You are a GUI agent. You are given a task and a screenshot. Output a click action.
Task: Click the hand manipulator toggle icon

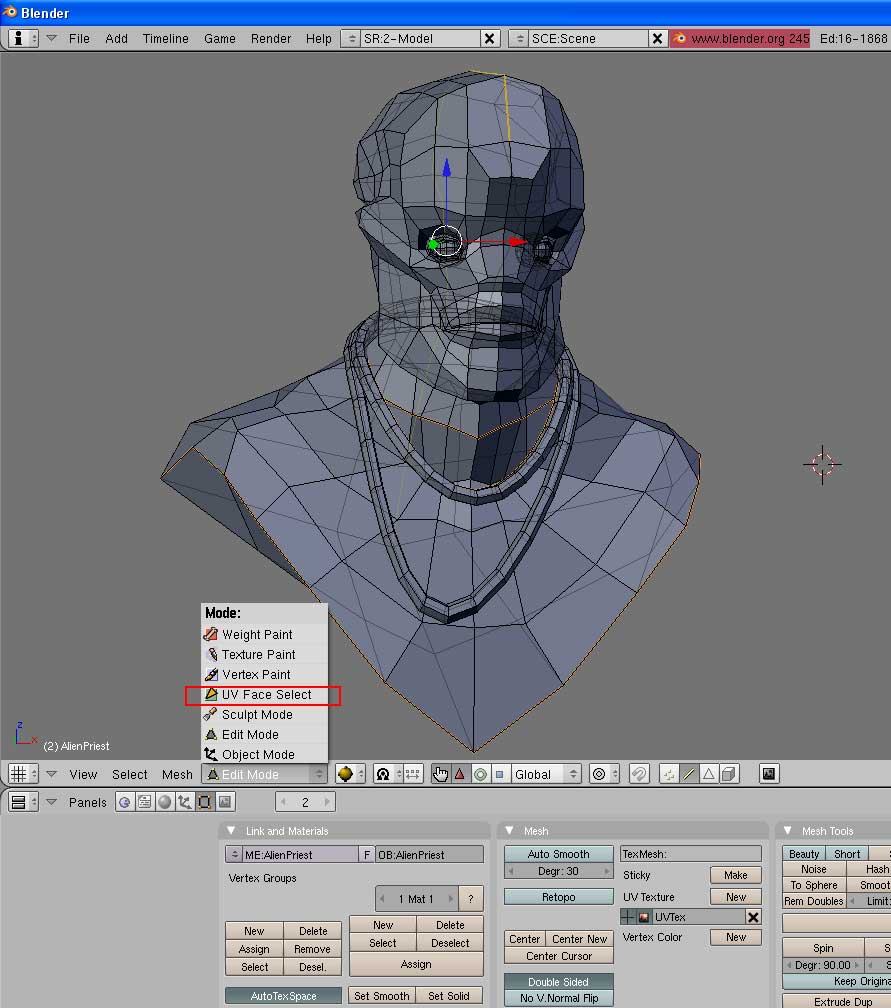tap(440, 774)
